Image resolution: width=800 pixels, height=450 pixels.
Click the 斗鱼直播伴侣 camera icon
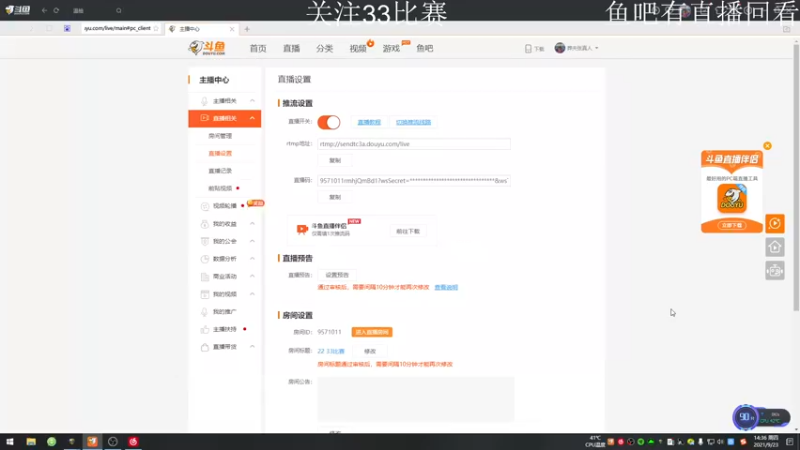[x=302, y=230]
